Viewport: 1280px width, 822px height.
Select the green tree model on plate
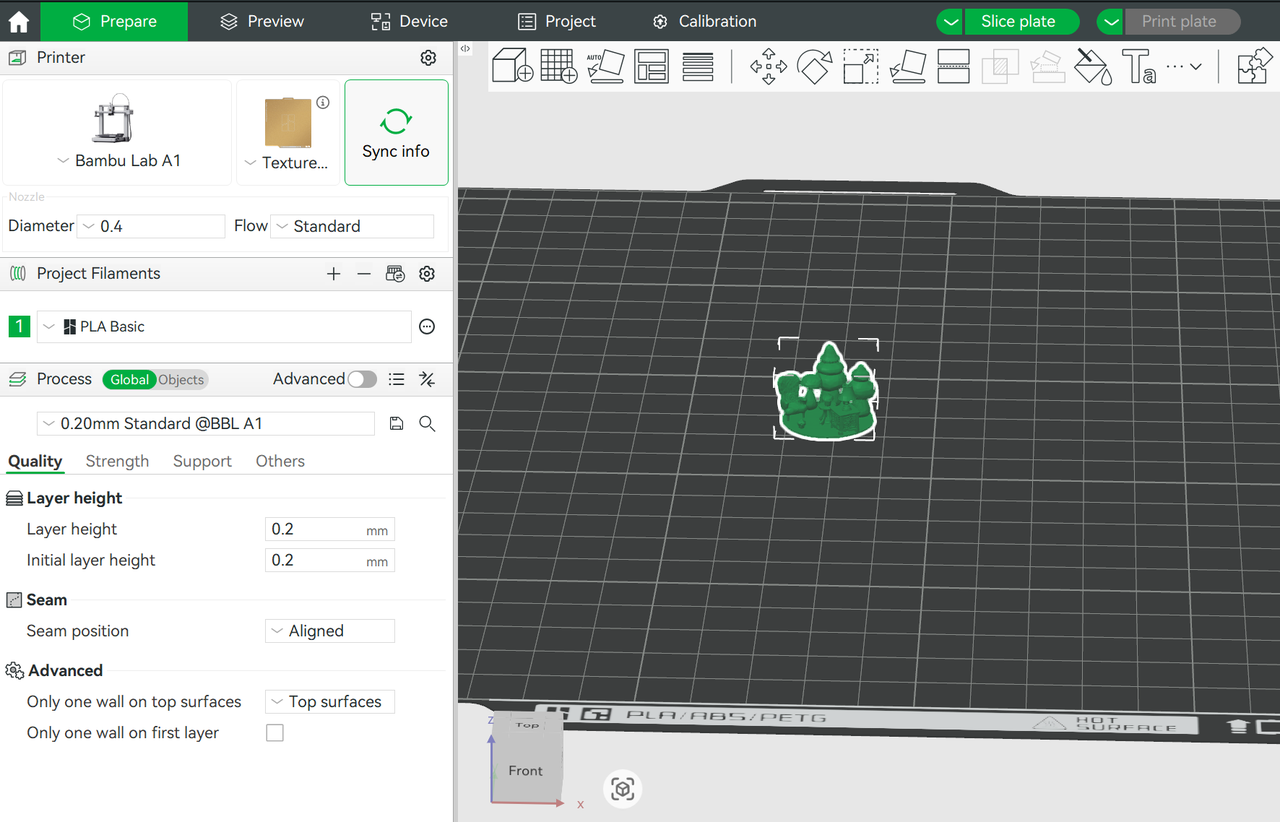tap(826, 395)
